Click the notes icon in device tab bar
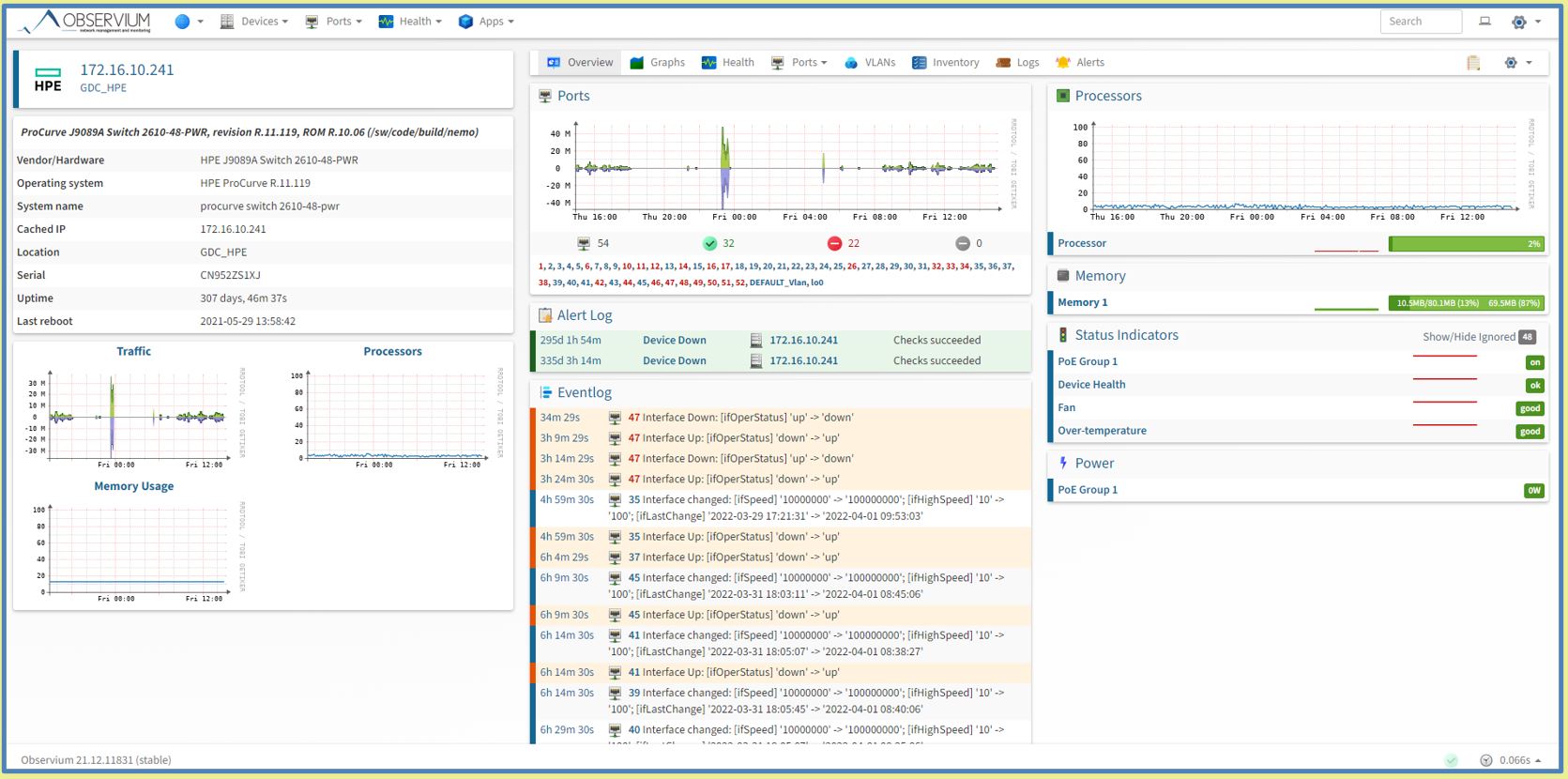The width and height of the screenshot is (1568, 779). click(x=1473, y=63)
